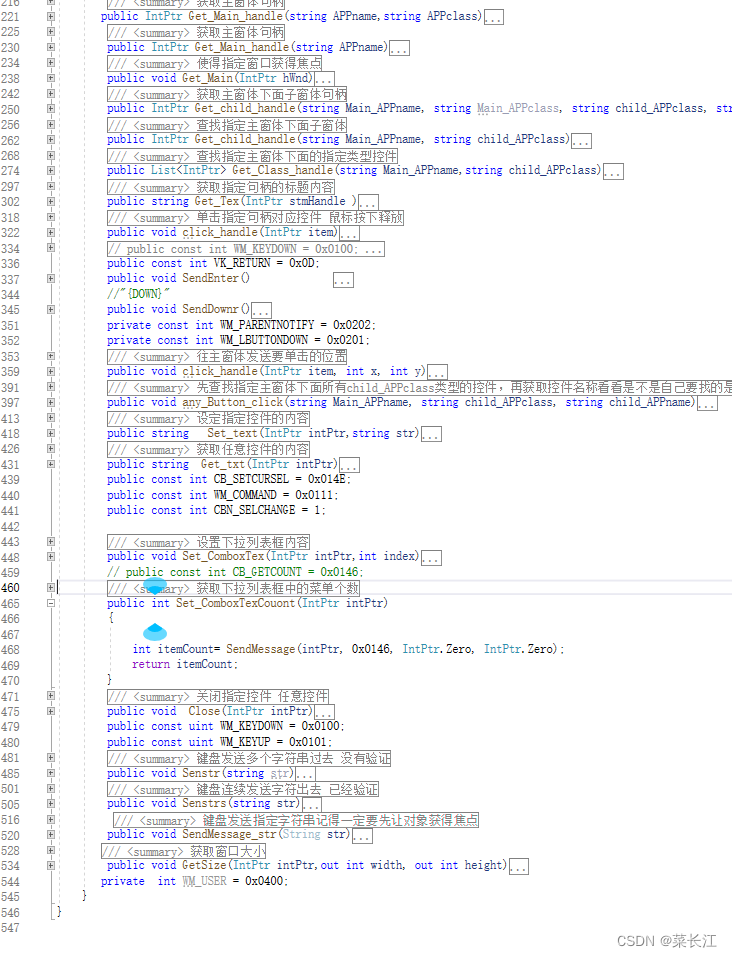Open collapsed '...' box after Get_Tex(IntPtr stmHandle)
The width and height of the screenshot is (732, 957).
point(368,202)
